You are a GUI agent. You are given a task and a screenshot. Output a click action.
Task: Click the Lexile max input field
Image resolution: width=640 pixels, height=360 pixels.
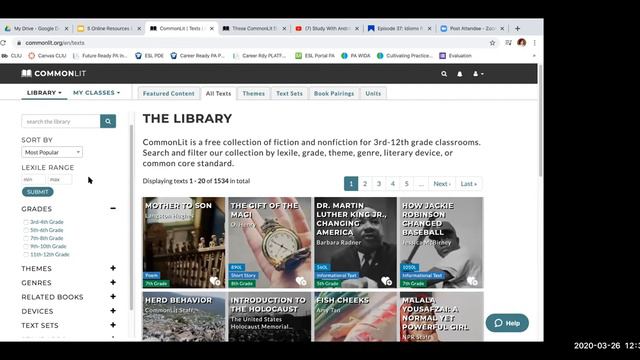point(60,179)
